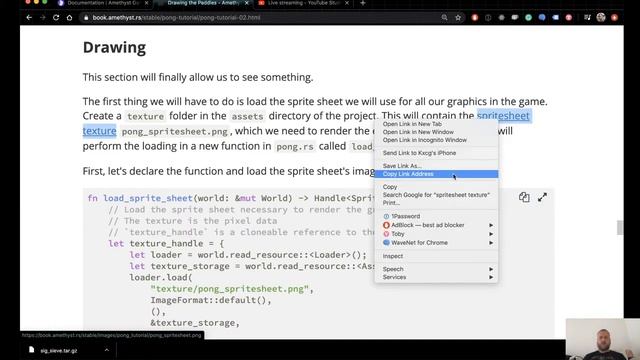Image resolution: width=640 pixels, height=360 pixels.
Task: Select Send Link to iPhone entry
Action: pos(436,153)
